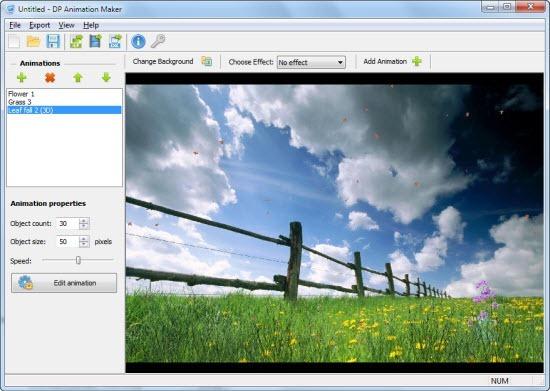The width and height of the screenshot is (550, 391).
Task: Decrease Object size with the down stepper
Action: coord(83,244)
